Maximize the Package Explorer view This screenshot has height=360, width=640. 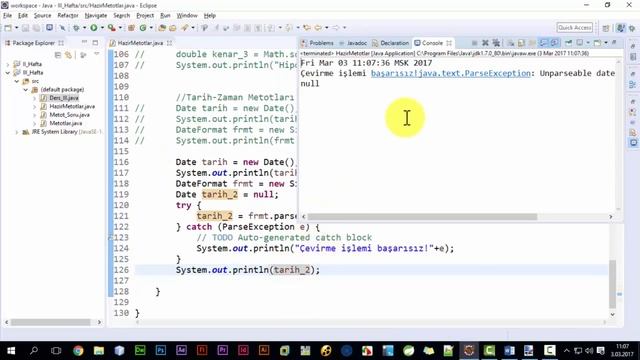95,42
